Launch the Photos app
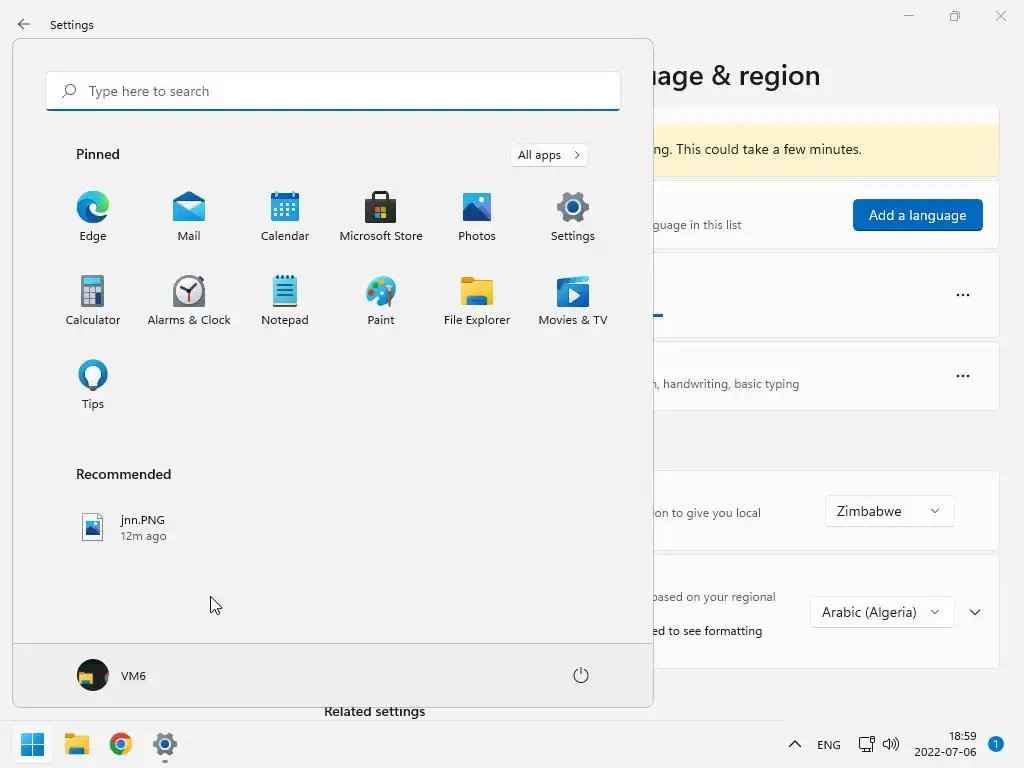Viewport: 1024px width, 768px height. tap(477, 216)
